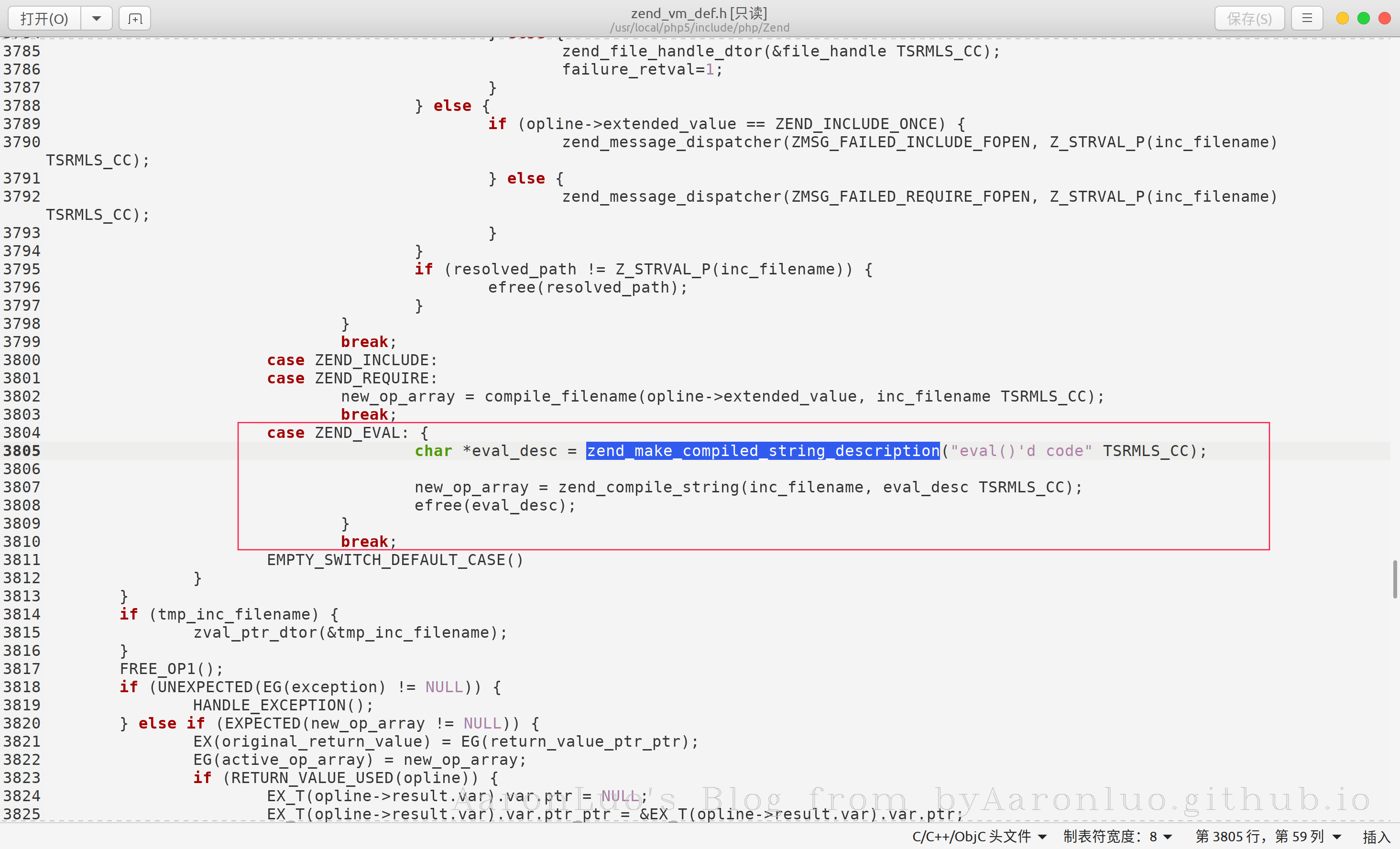Expand the recent files dropdown arrow
This screenshot has width=1400, height=849.
(97, 19)
